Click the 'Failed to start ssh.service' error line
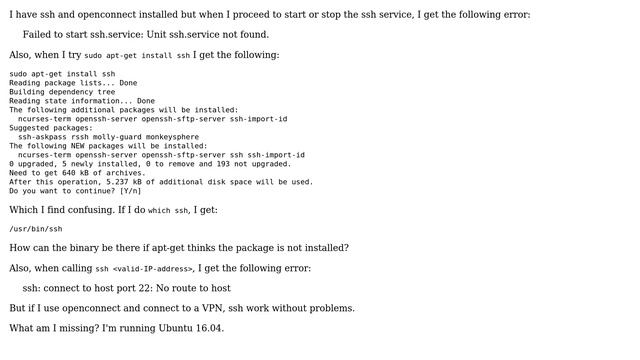This screenshot has width=640, height=360. [146, 35]
